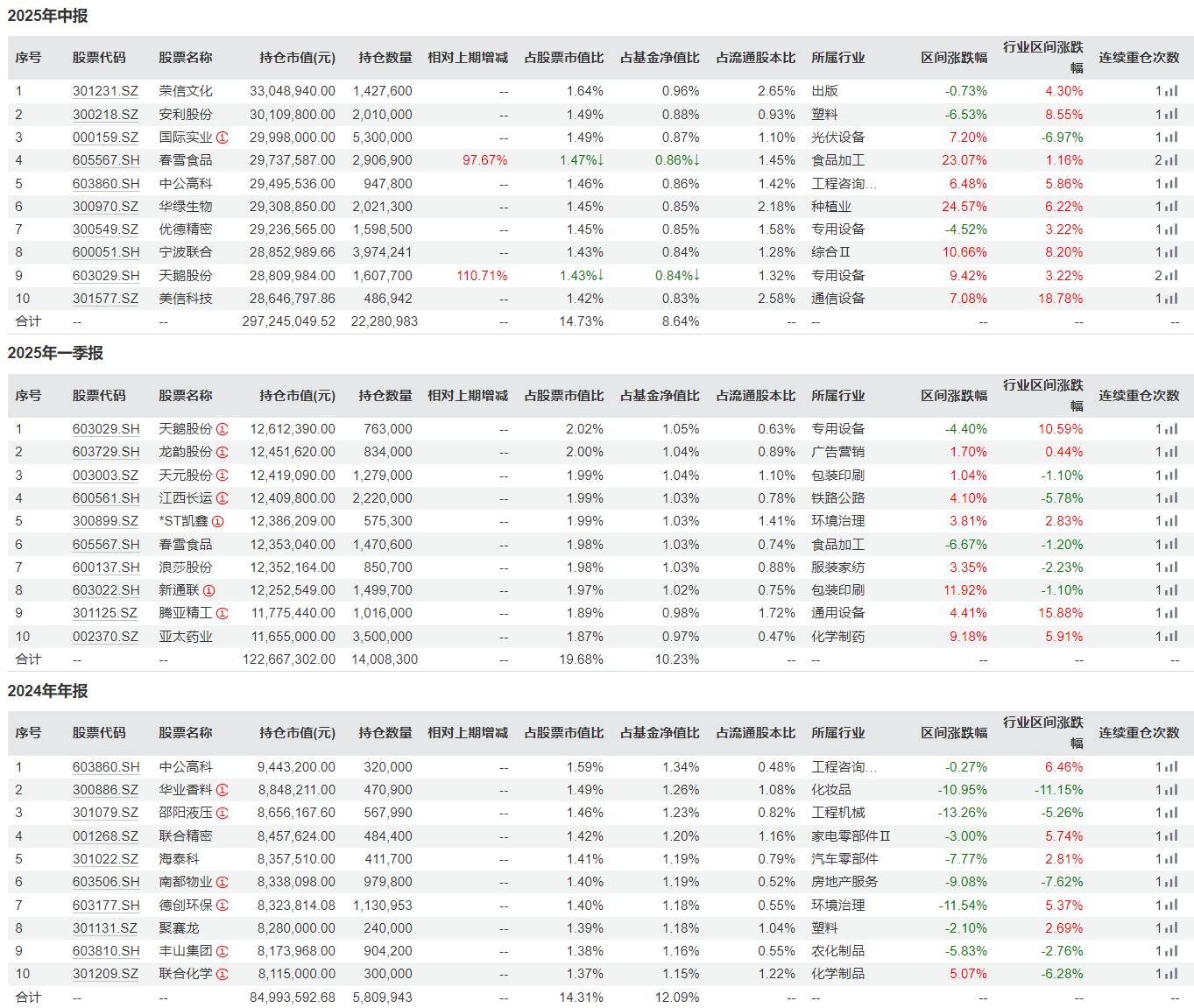The width and height of the screenshot is (1194, 1008).
Task: Click the info icon beside 天鹅股份 in 2025年一季报
Action: [223, 429]
